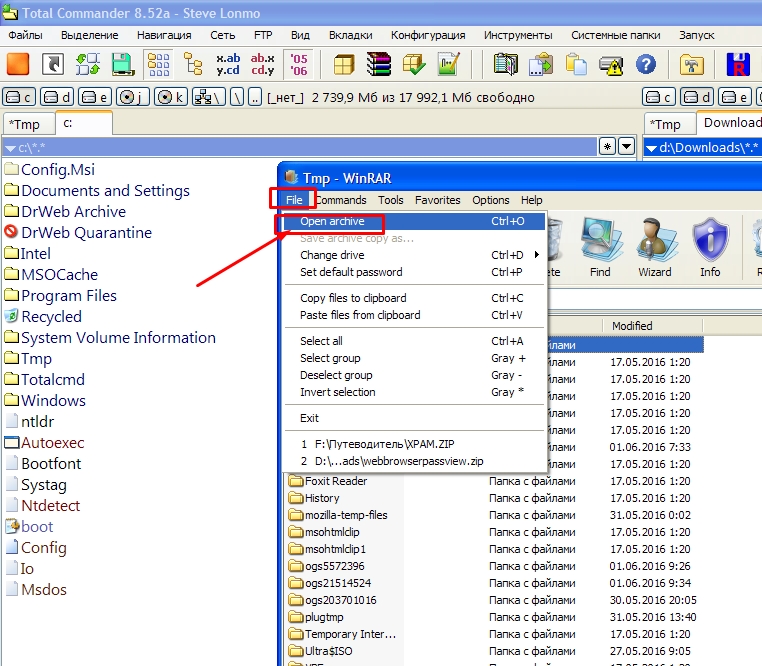Click the Info icon in WinRAR
Screen dimensions: 762x666
[710, 246]
